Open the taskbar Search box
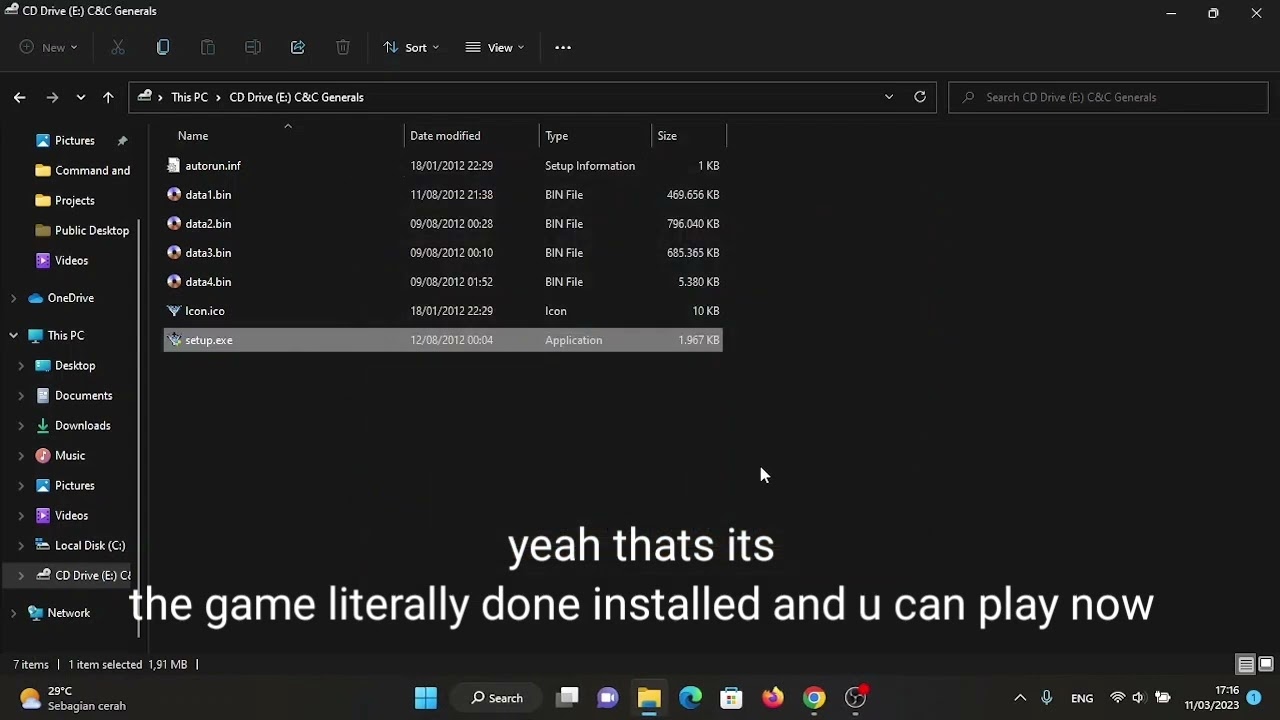The width and height of the screenshot is (1280, 720). coord(497,698)
